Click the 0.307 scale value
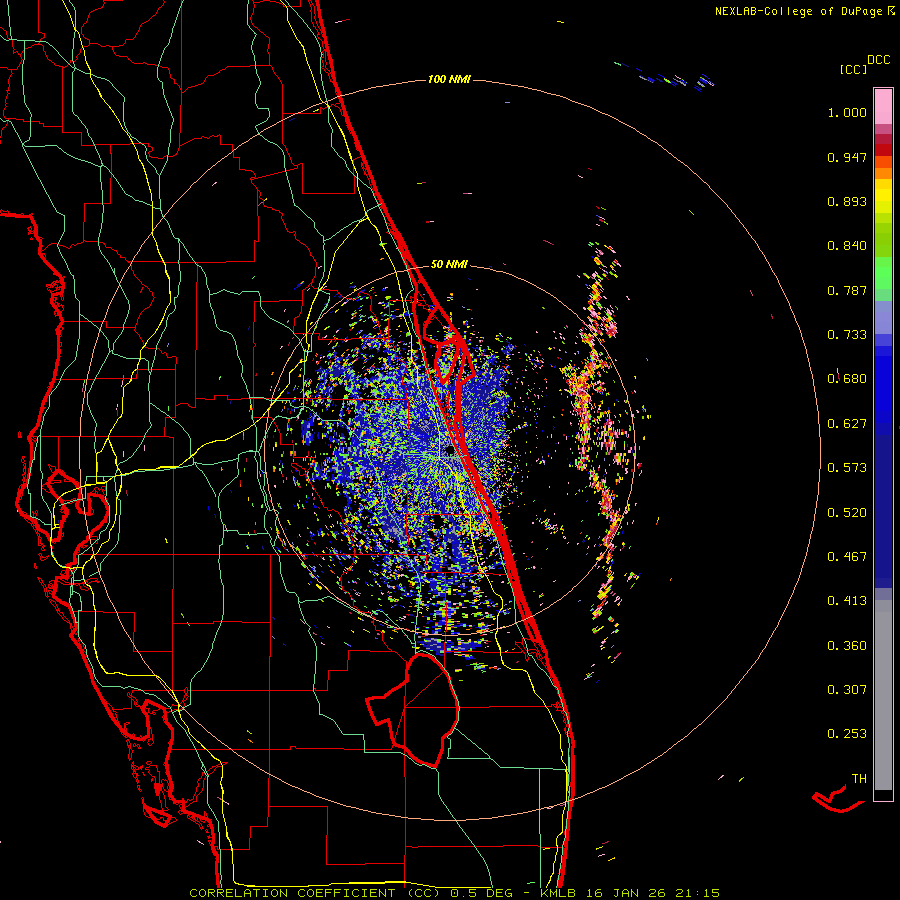This screenshot has width=900, height=900. (x=847, y=690)
